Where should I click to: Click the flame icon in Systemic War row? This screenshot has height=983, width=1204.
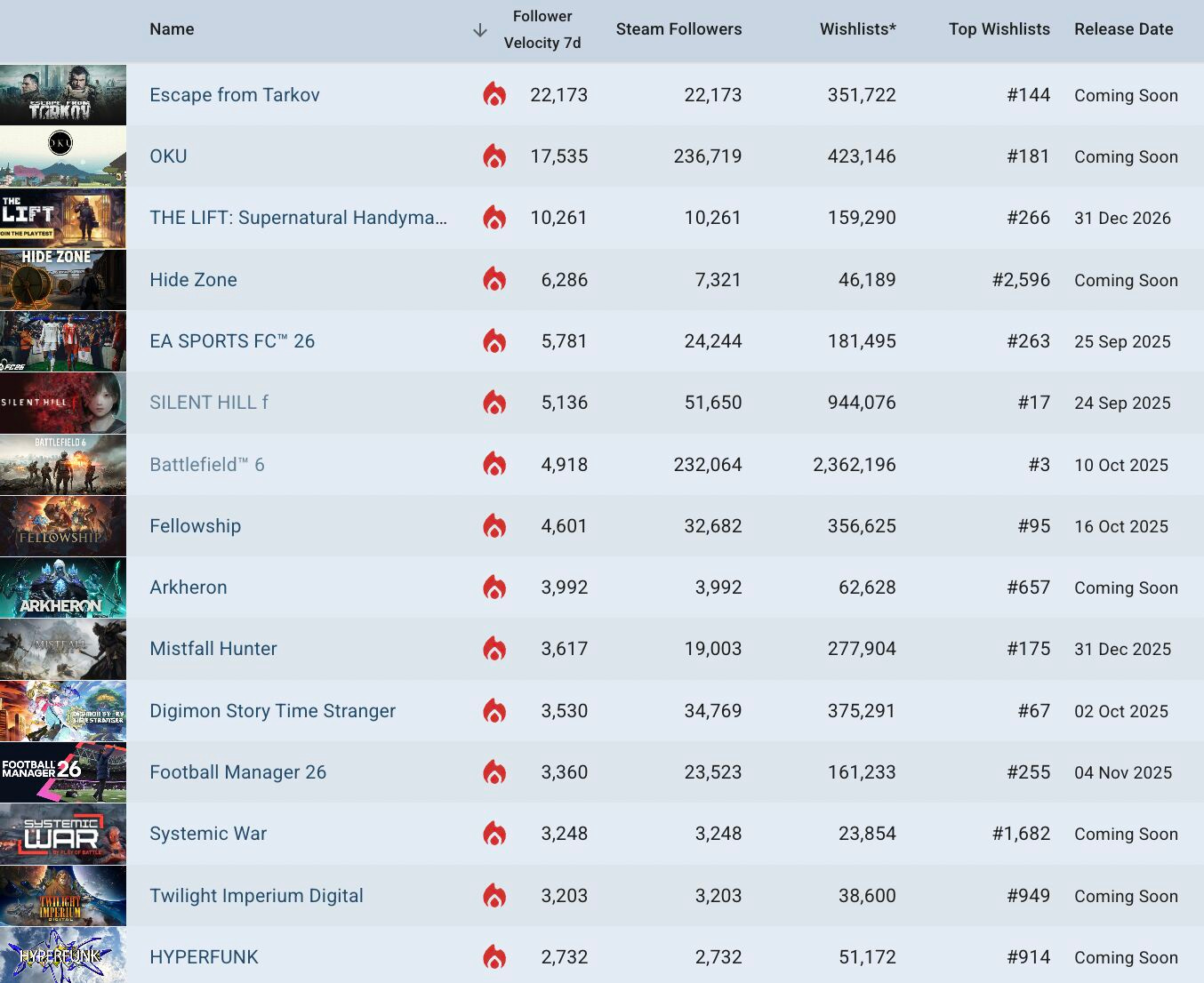(494, 834)
